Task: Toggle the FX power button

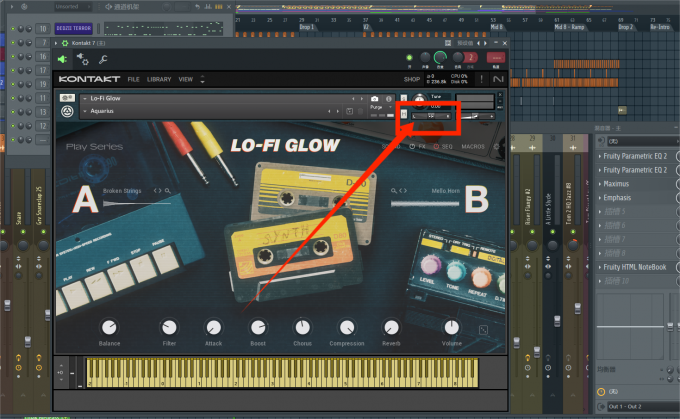Action: [x=412, y=147]
